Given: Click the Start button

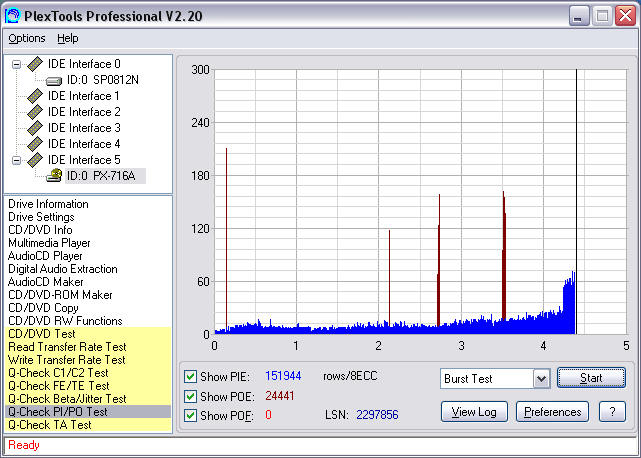Looking at the screenshot, I should click(x=591, y=378).
